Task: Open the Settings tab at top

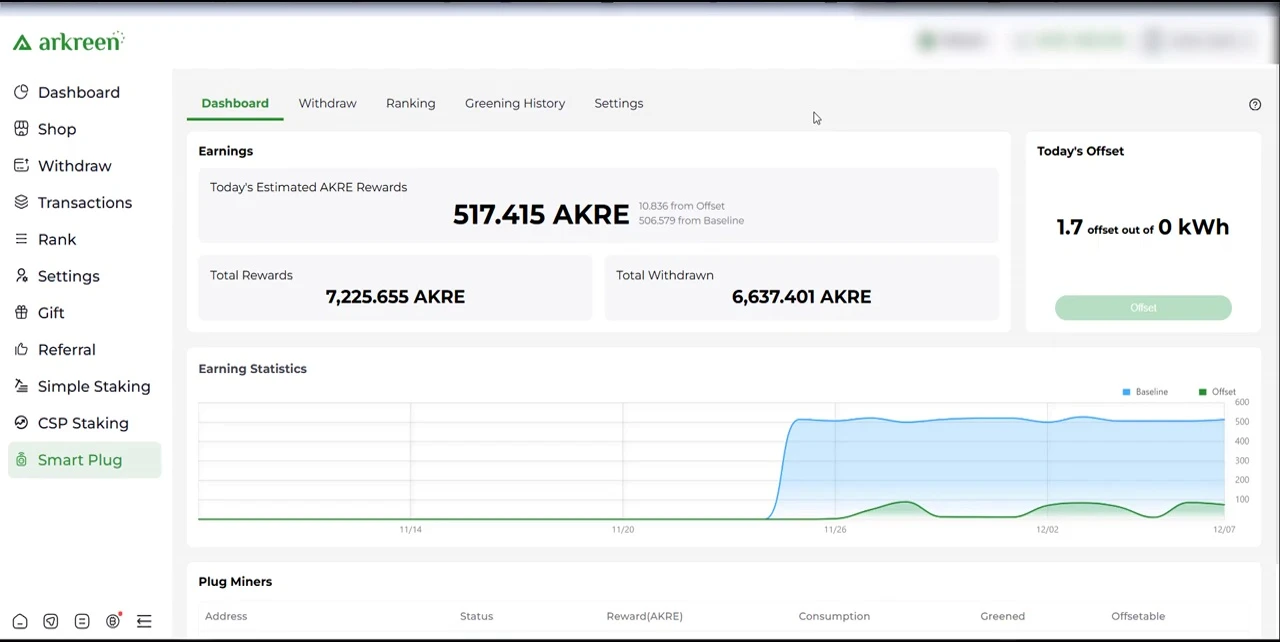Action: 619,103
